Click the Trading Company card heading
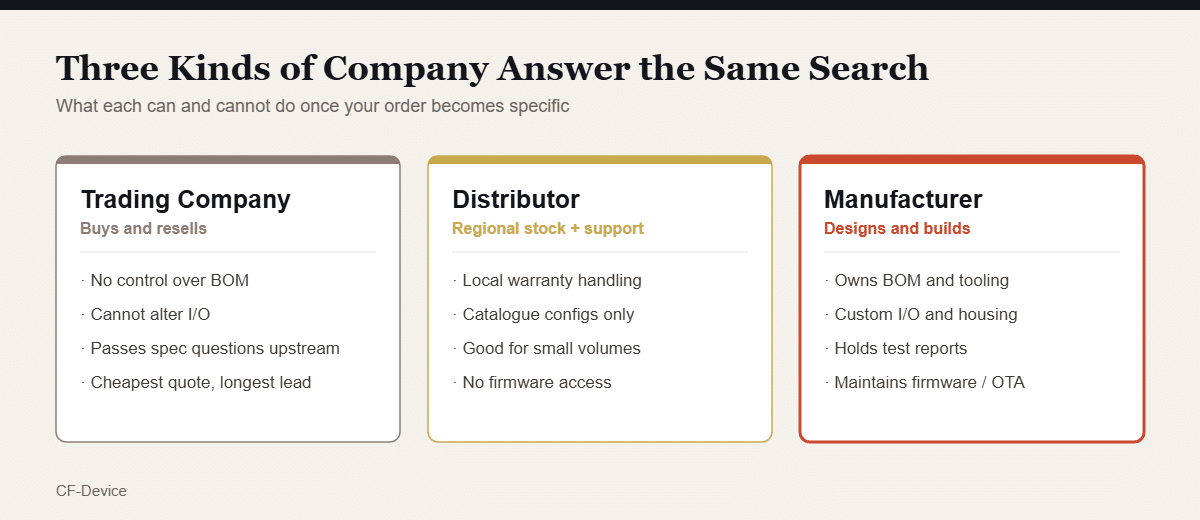 point(186,199)
